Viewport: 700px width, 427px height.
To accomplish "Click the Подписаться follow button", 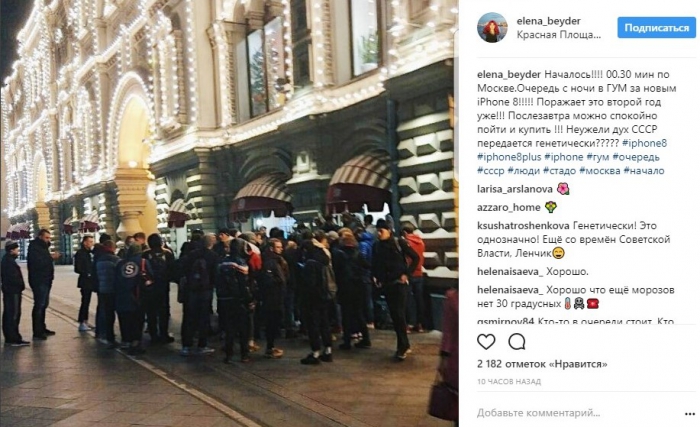I will (x=656, y=28).
